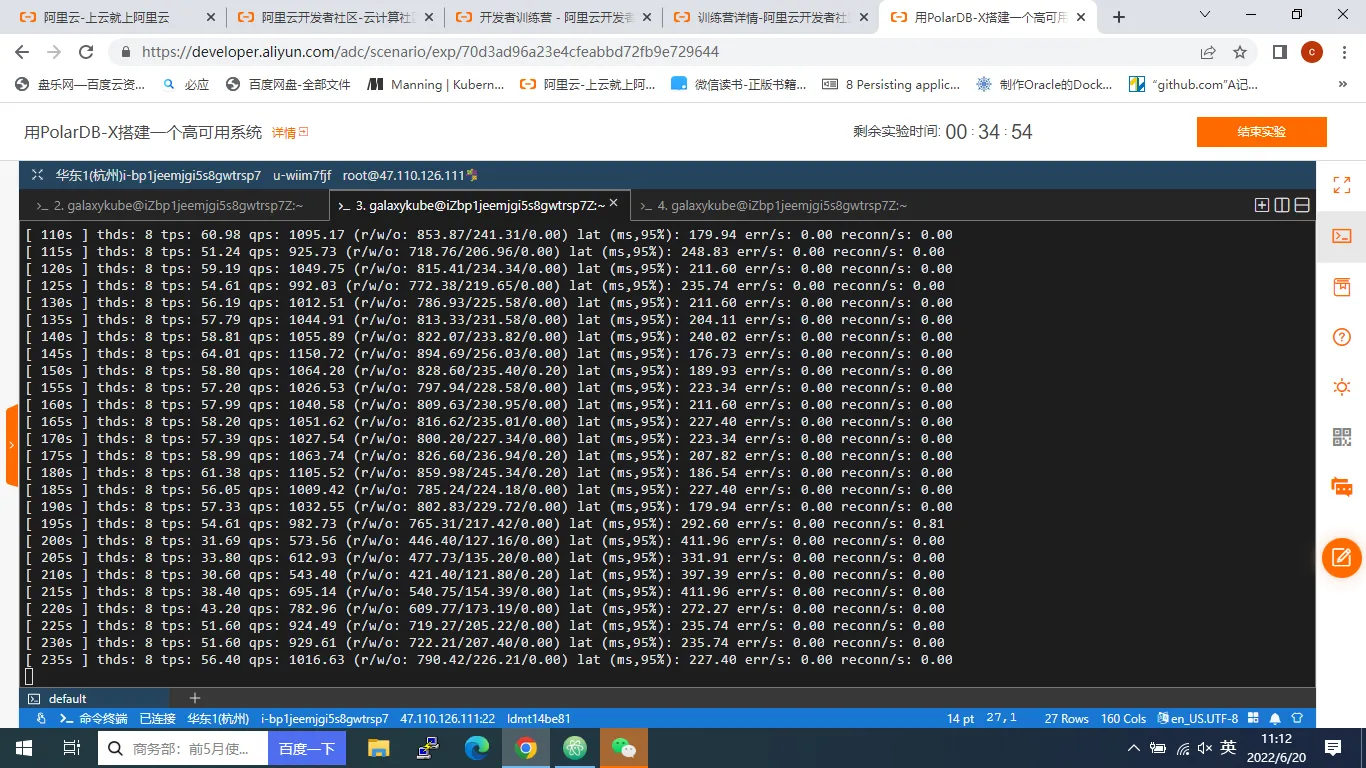Screen dimensions: 1366x768
Task: Switch to browser tab 阿里云开发者社区-云计算社区
Action: [335, 17]
